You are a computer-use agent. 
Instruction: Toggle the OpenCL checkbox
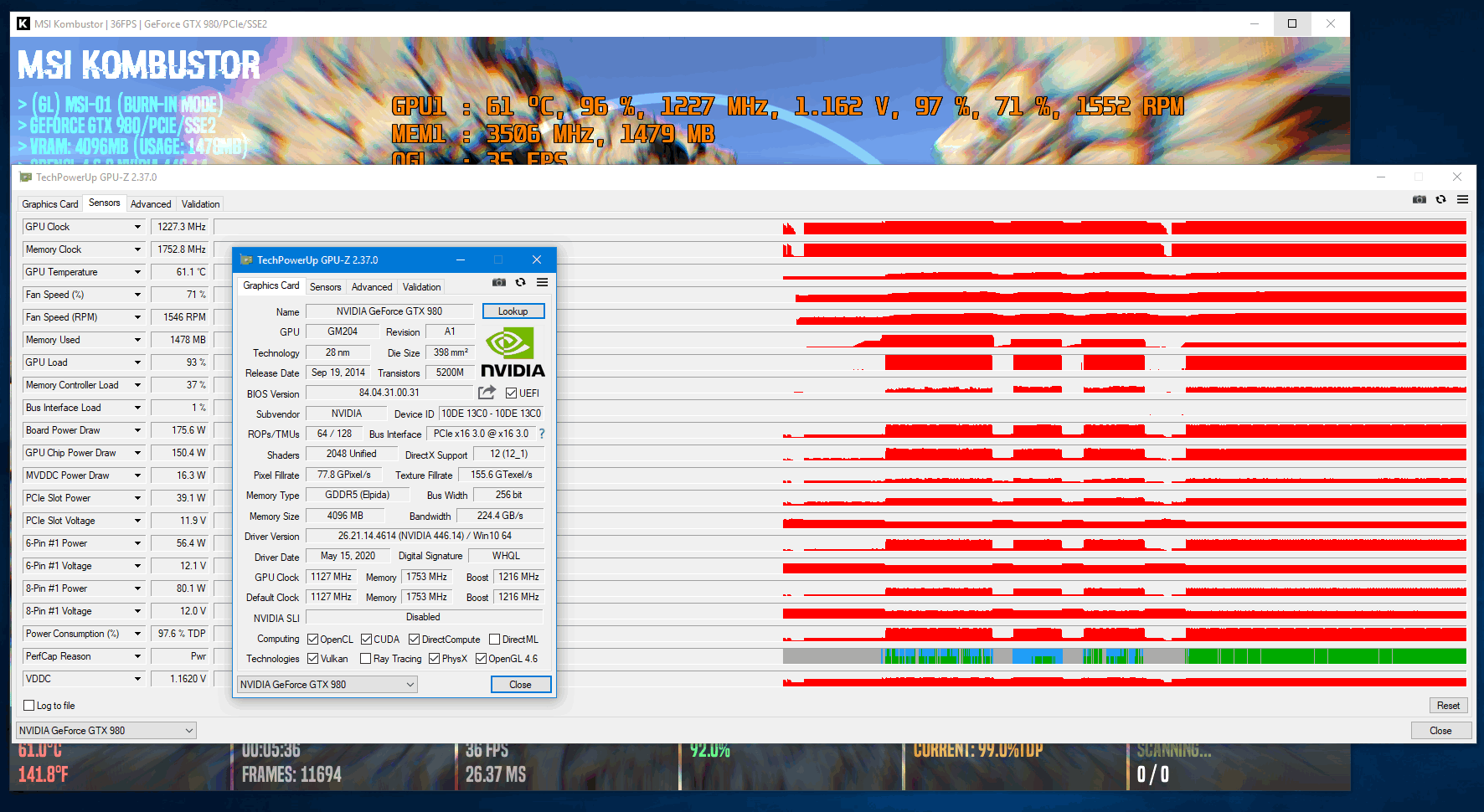312,639
